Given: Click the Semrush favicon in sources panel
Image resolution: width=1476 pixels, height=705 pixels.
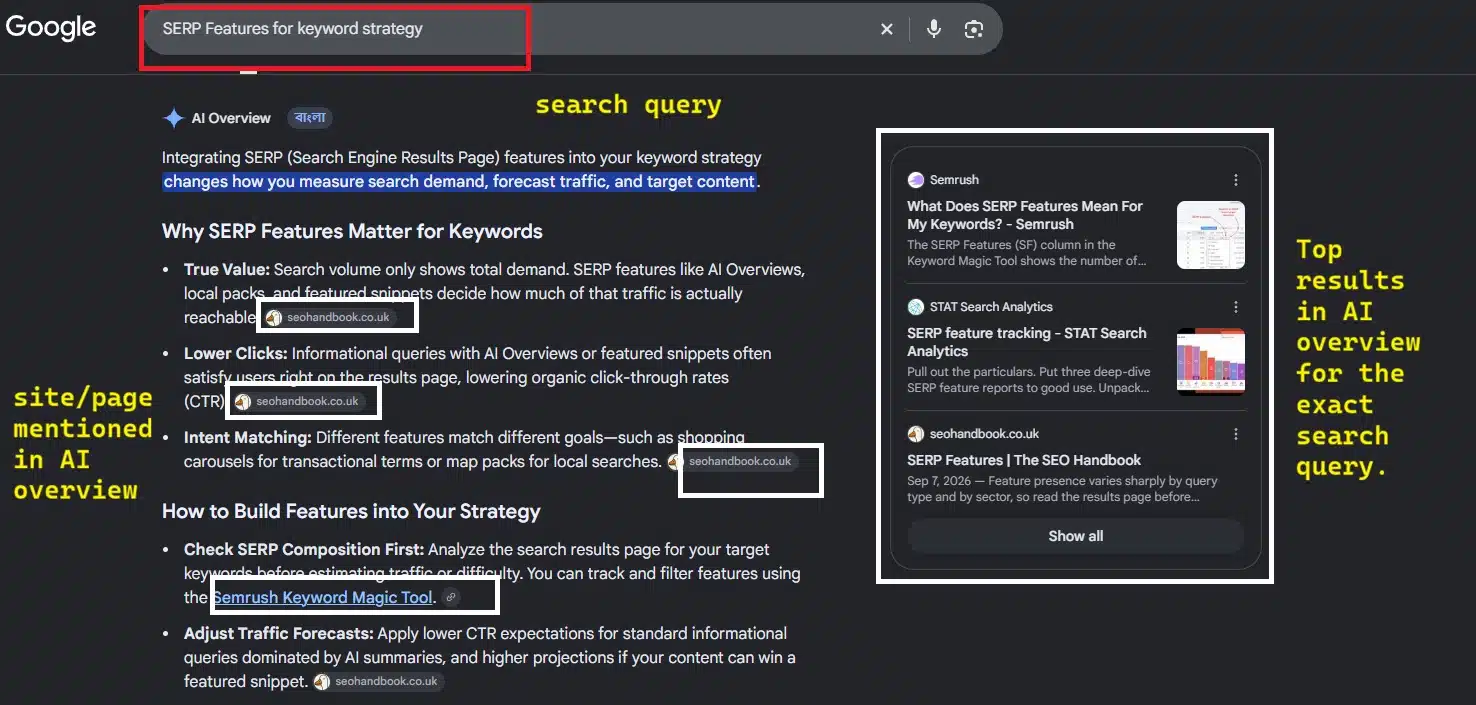Looking at the screenshot, I should pyautogui.click(x=916, y=180).
